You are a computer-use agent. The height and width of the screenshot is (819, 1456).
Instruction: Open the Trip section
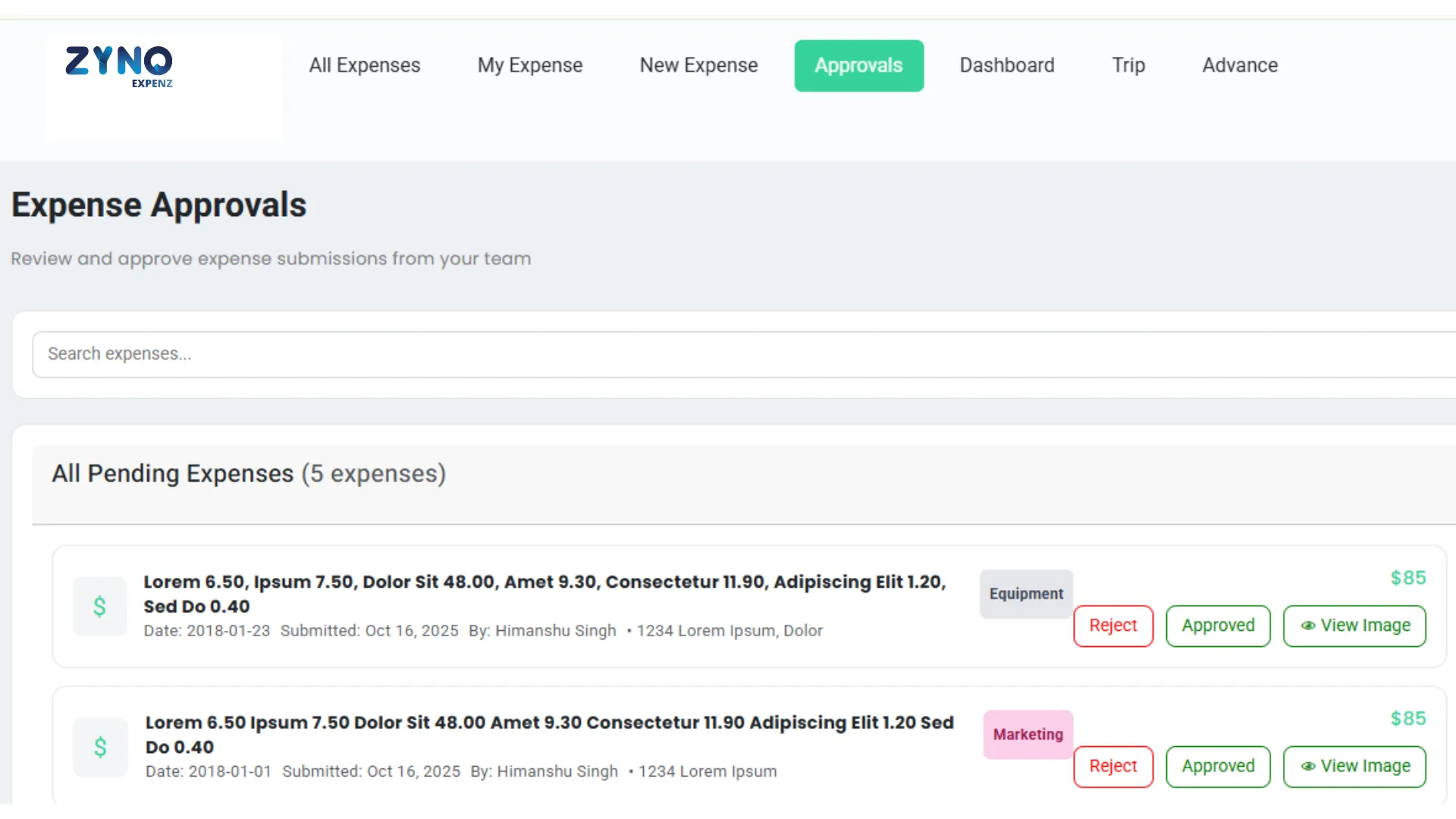point(1128,66)
